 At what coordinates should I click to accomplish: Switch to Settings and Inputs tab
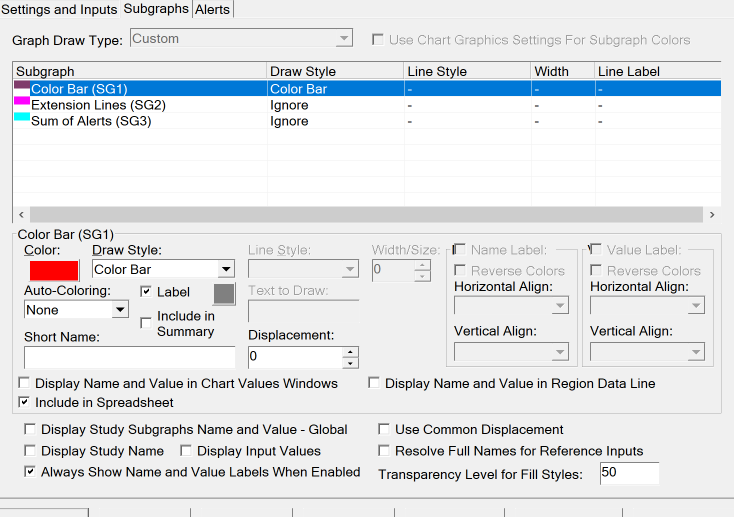coord(60,9)
